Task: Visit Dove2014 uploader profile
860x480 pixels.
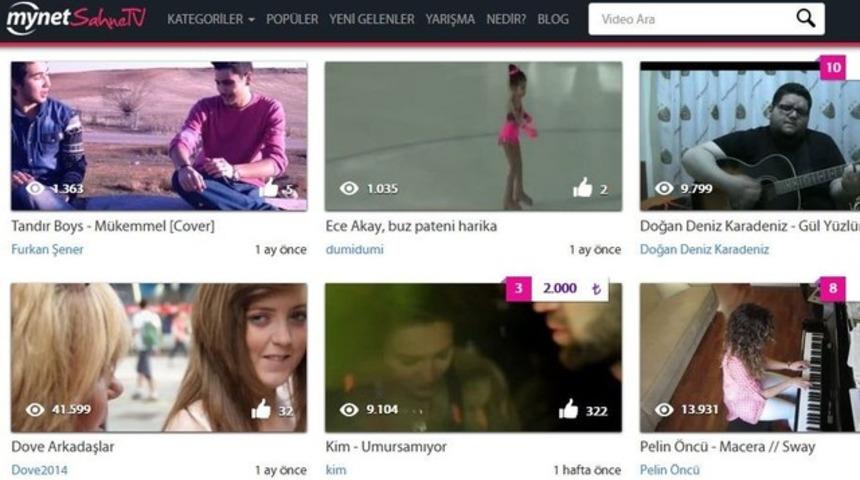Action: [x=39, y=470]
